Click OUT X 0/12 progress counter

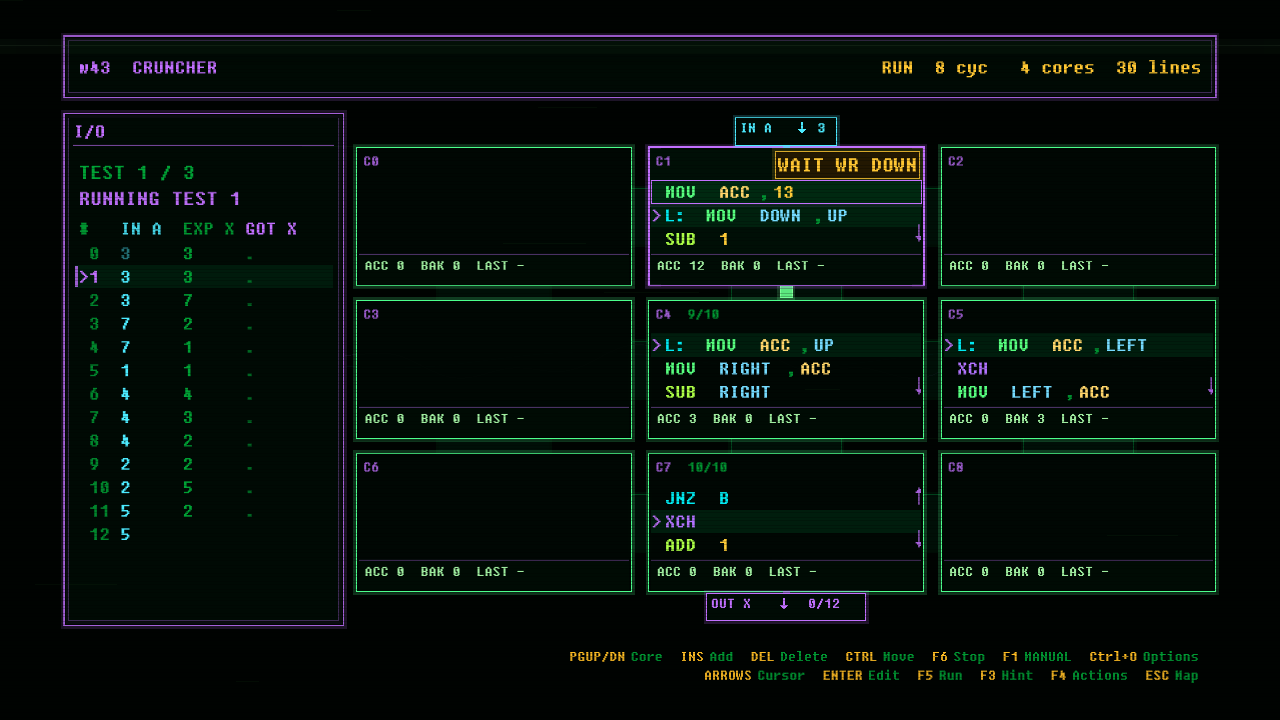(x=824, y=604)
